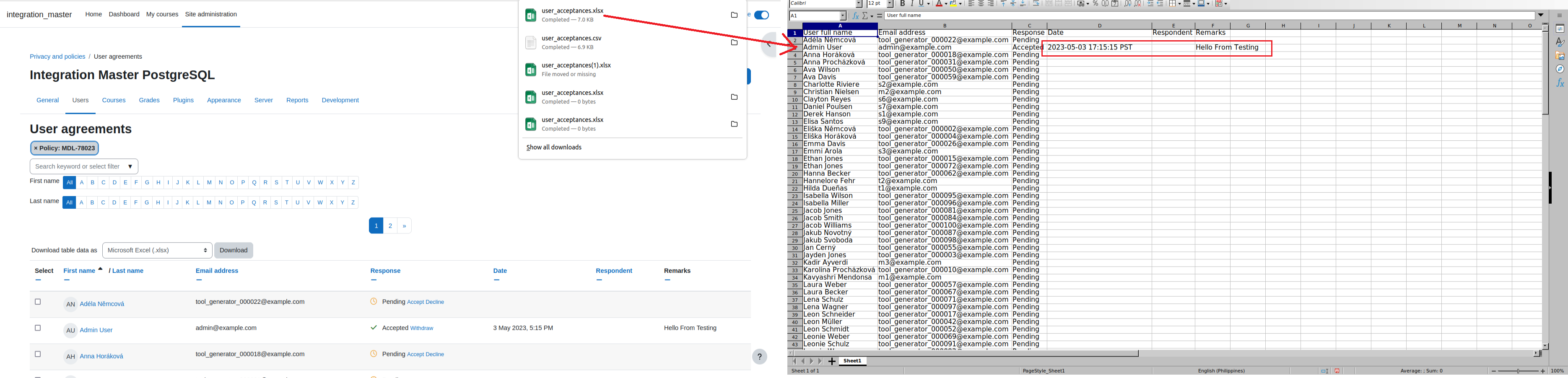Open the sidebar Styles deck
Screen dimensions: 1568x378
click(x=1560, y=42)
